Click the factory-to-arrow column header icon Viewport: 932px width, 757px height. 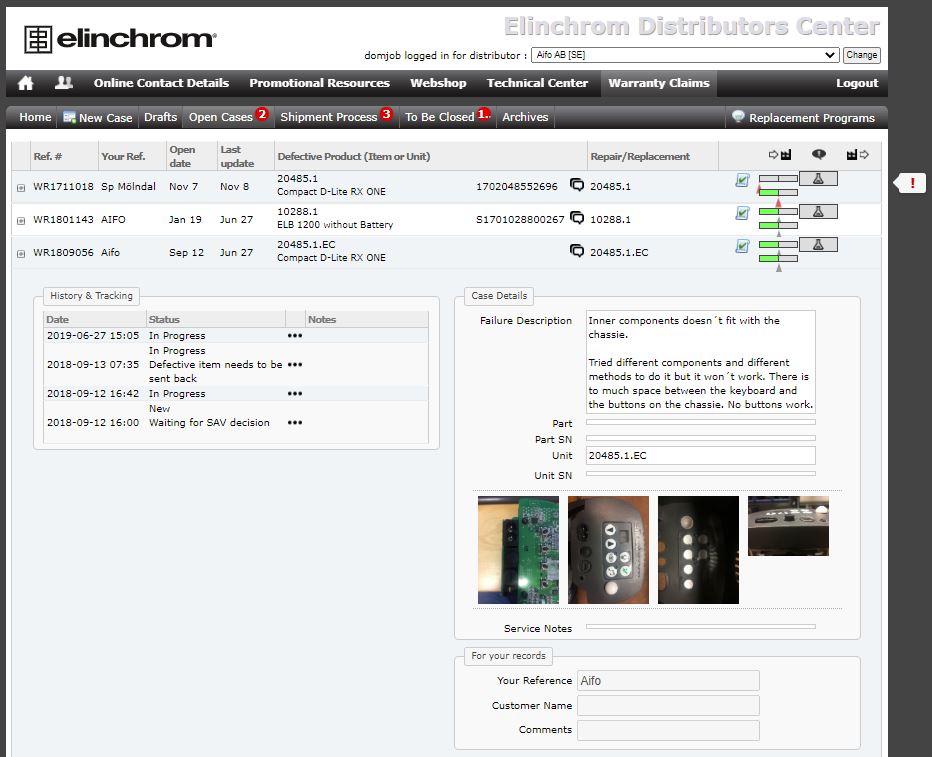pos(857,155)
